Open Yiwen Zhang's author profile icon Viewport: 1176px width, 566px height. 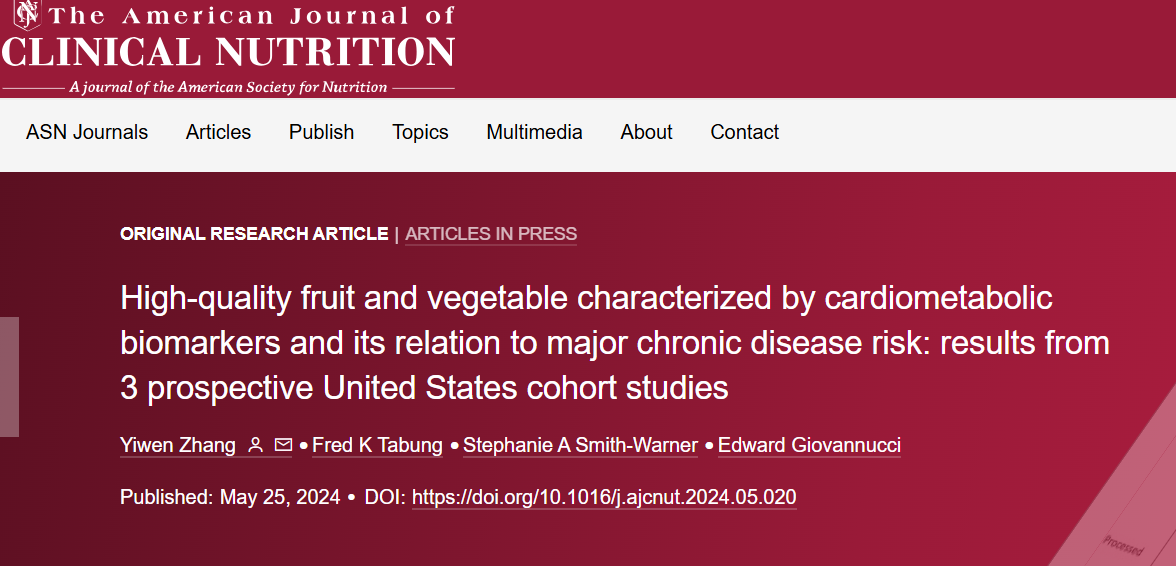tap(255, 445)
